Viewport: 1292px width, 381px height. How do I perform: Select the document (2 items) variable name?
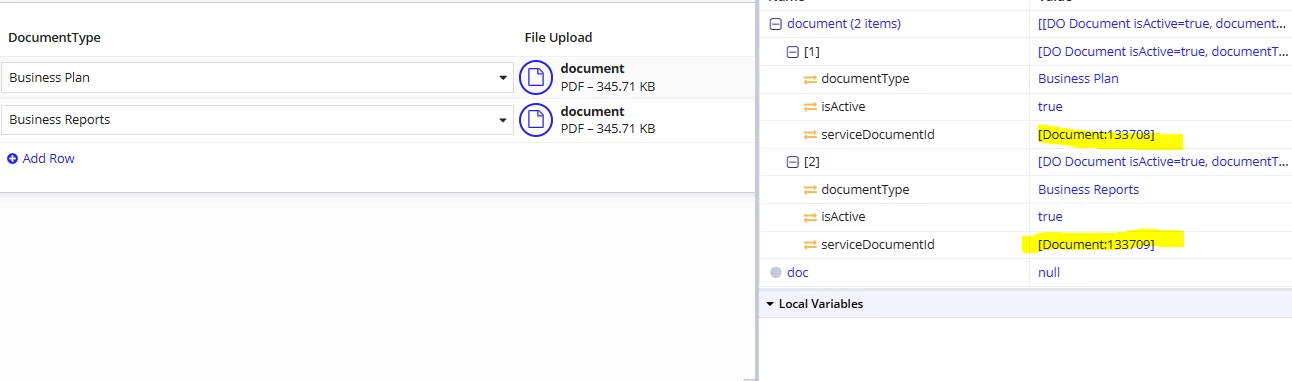[844, 24]
